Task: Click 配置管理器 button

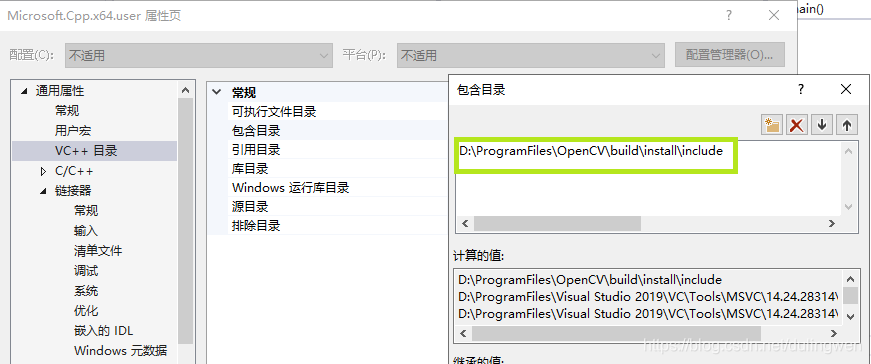Action: pos(729,55)
